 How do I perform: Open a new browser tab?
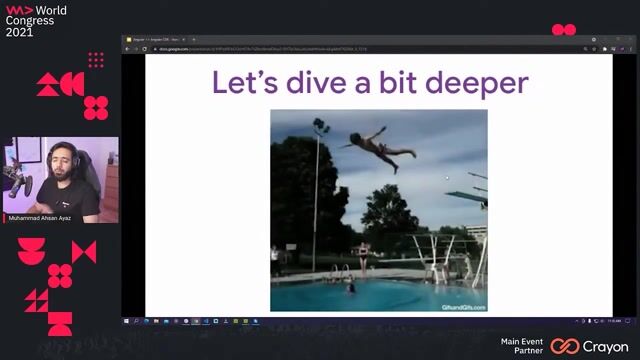pos(194,40)
